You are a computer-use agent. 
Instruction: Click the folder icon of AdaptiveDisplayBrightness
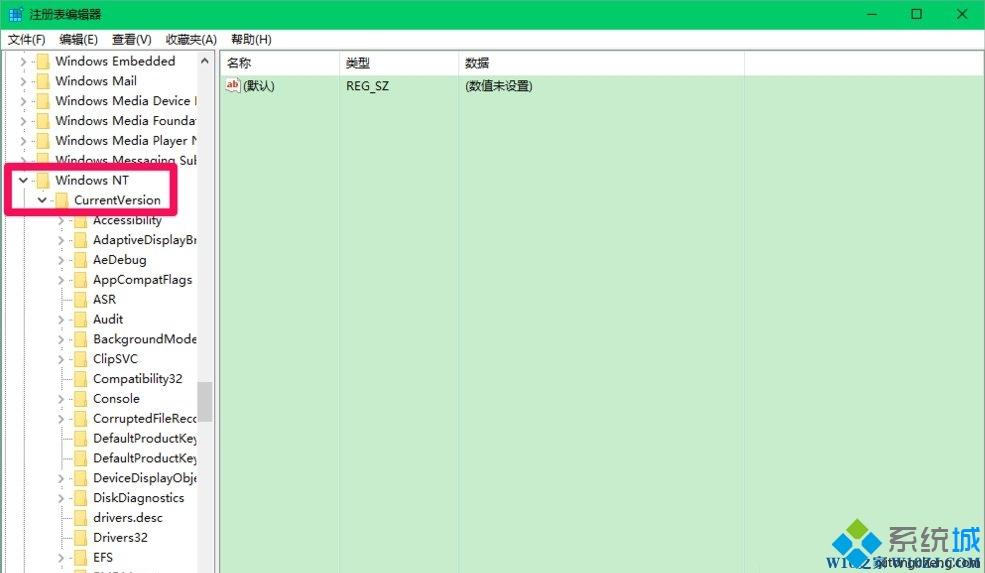tap(80, 240)
